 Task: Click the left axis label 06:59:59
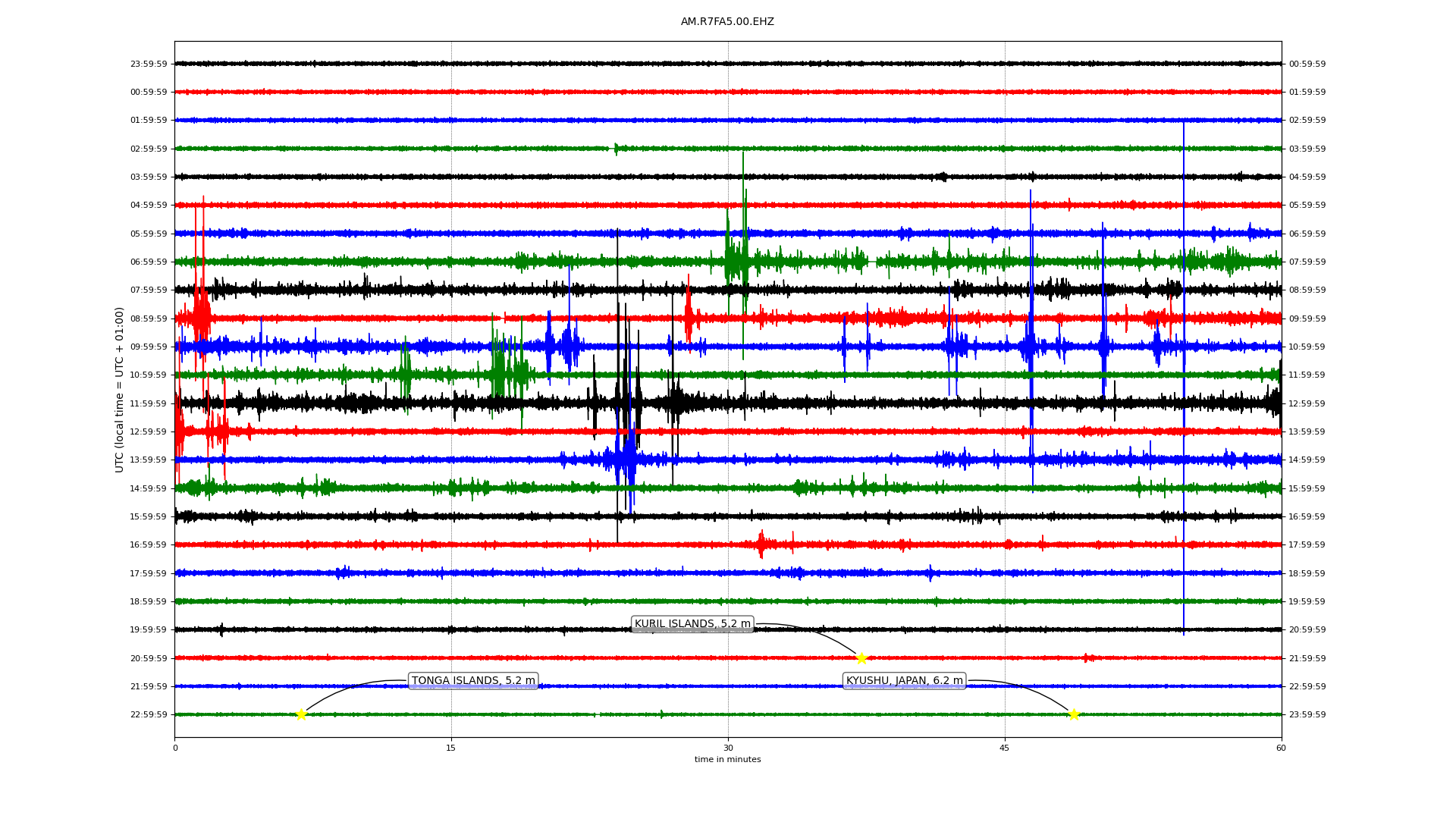(x=149, y=262)
